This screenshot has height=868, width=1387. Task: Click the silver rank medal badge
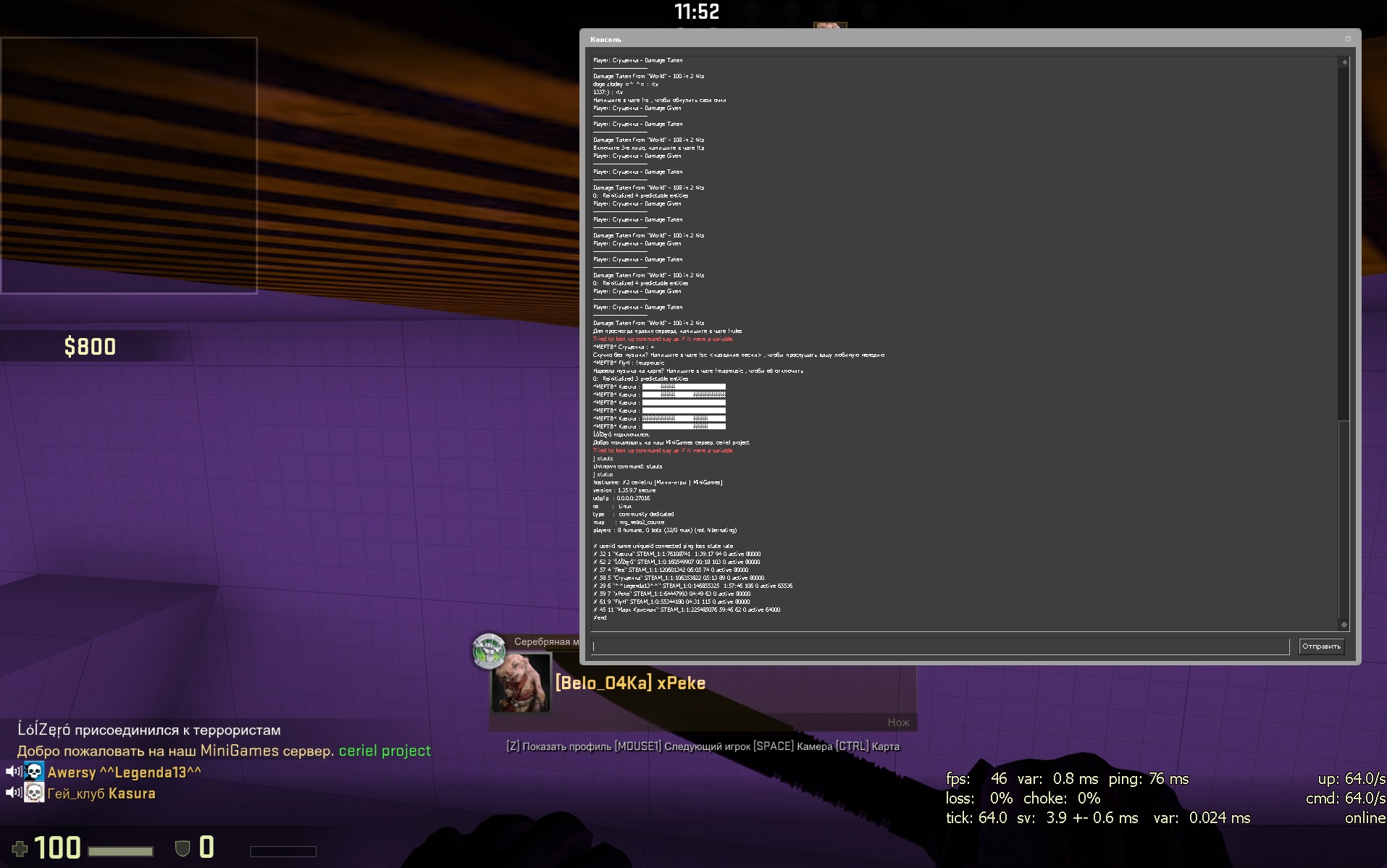[489, 650]
